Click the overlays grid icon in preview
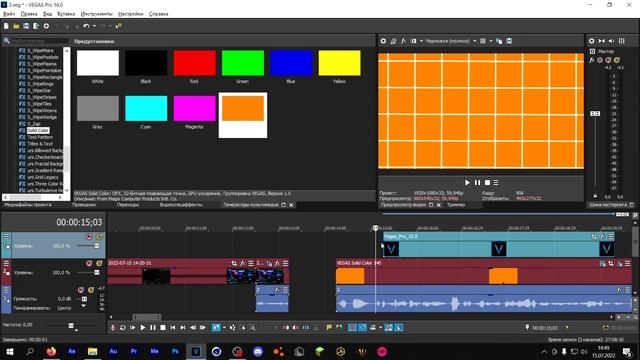 click(x=483, y=41)
